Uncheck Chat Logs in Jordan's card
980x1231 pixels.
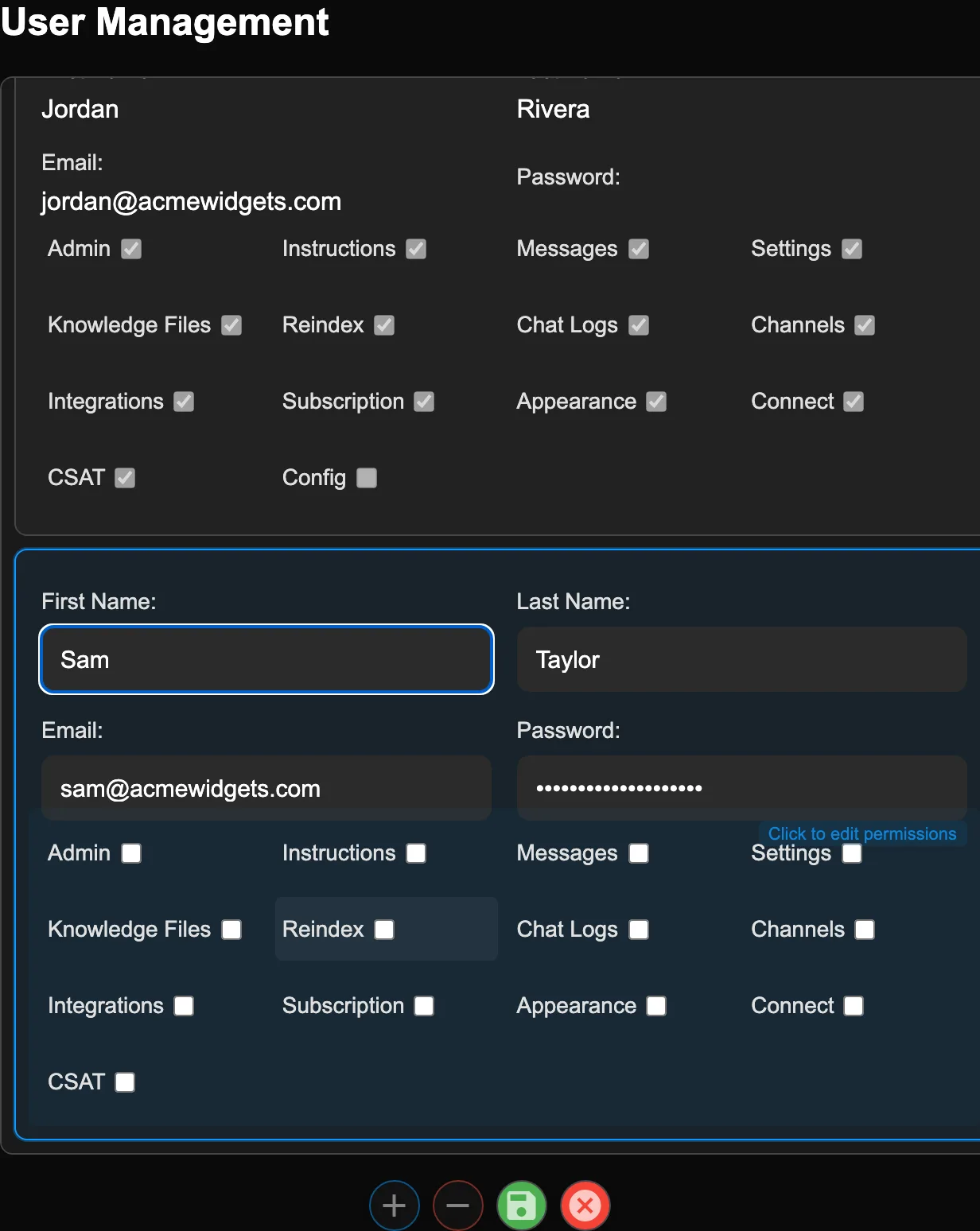coord(639,325)
